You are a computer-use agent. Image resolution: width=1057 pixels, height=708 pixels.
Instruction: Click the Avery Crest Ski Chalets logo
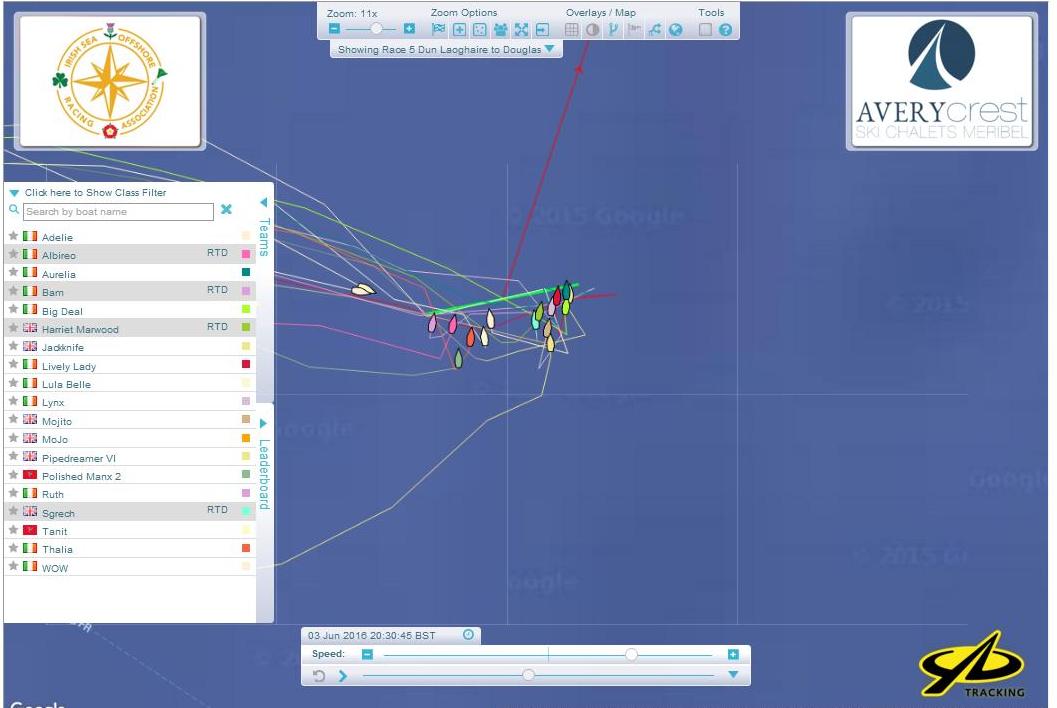[x=942, y=80]
